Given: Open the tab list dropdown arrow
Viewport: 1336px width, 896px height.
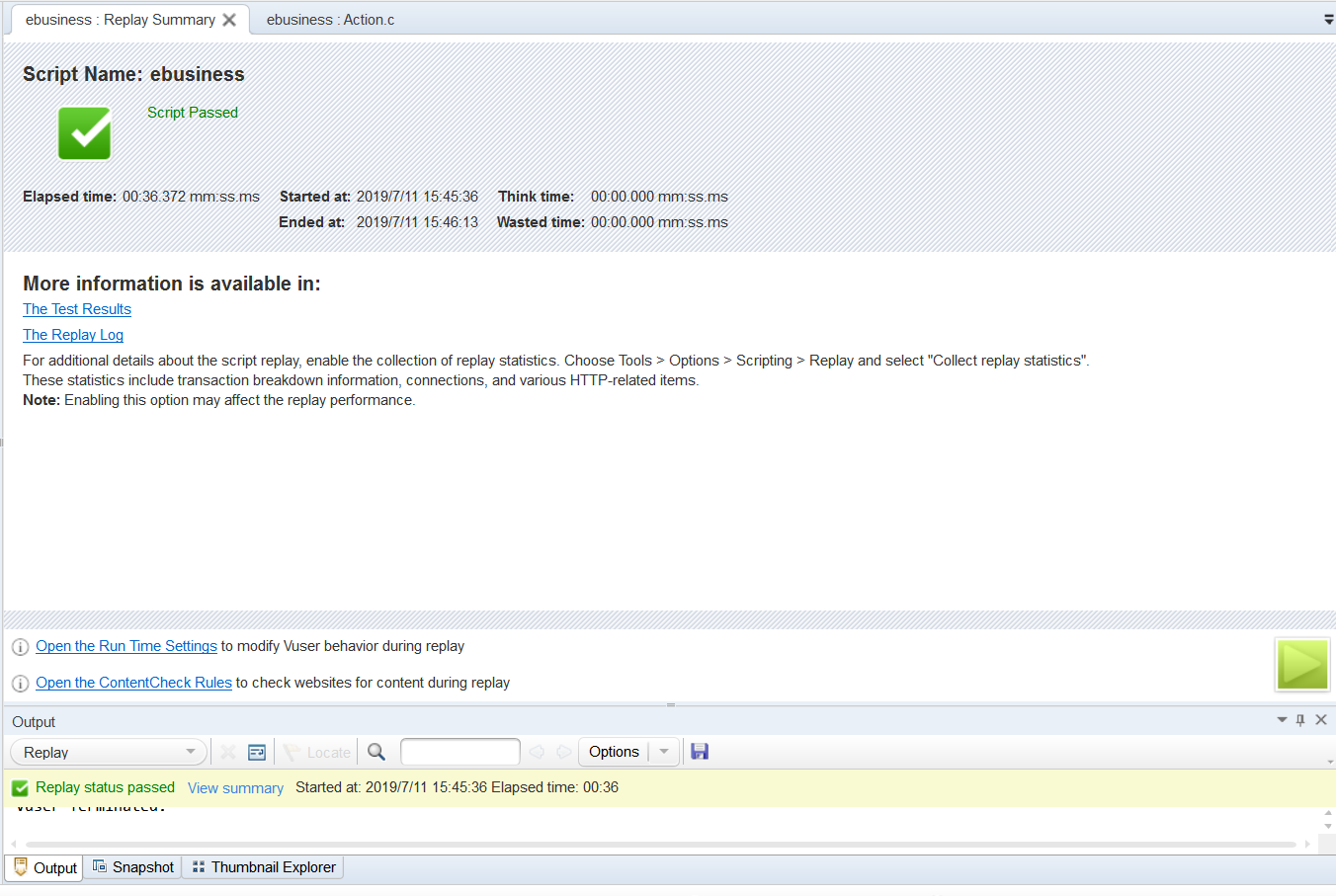Looking at the screenshot, I should [x=1328, y=20].
